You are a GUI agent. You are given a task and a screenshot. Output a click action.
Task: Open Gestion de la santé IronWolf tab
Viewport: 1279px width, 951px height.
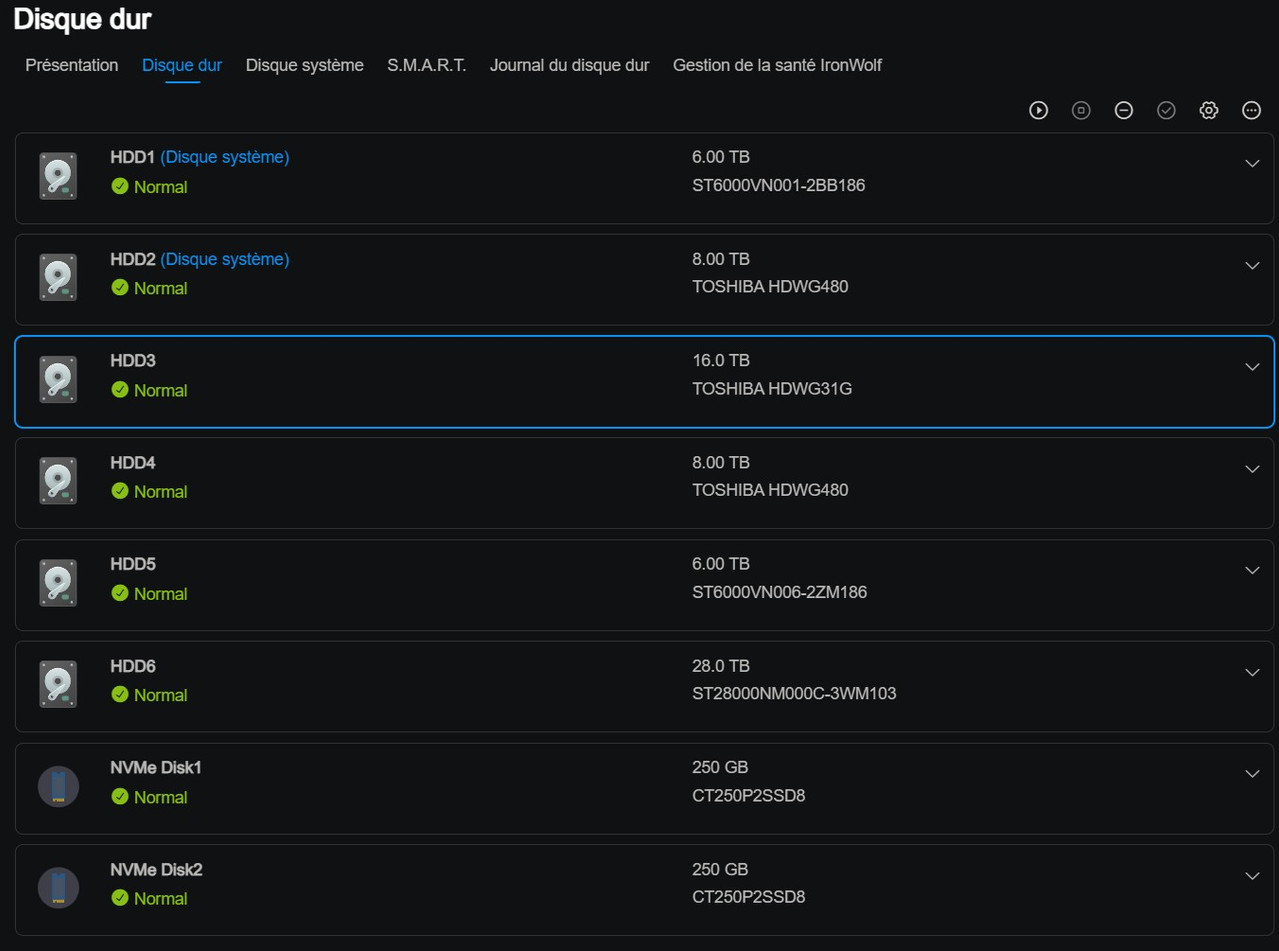[777, 65]
